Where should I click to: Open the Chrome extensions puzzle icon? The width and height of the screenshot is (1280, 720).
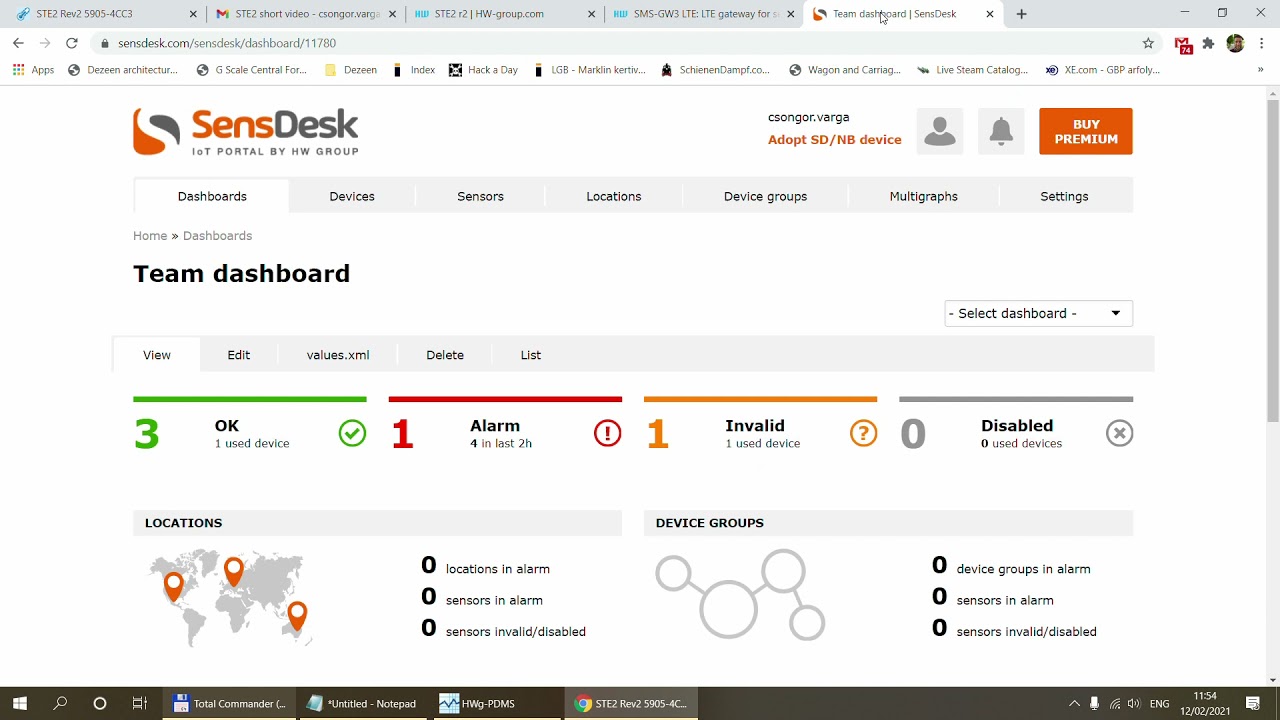[x=1208, y=43]
